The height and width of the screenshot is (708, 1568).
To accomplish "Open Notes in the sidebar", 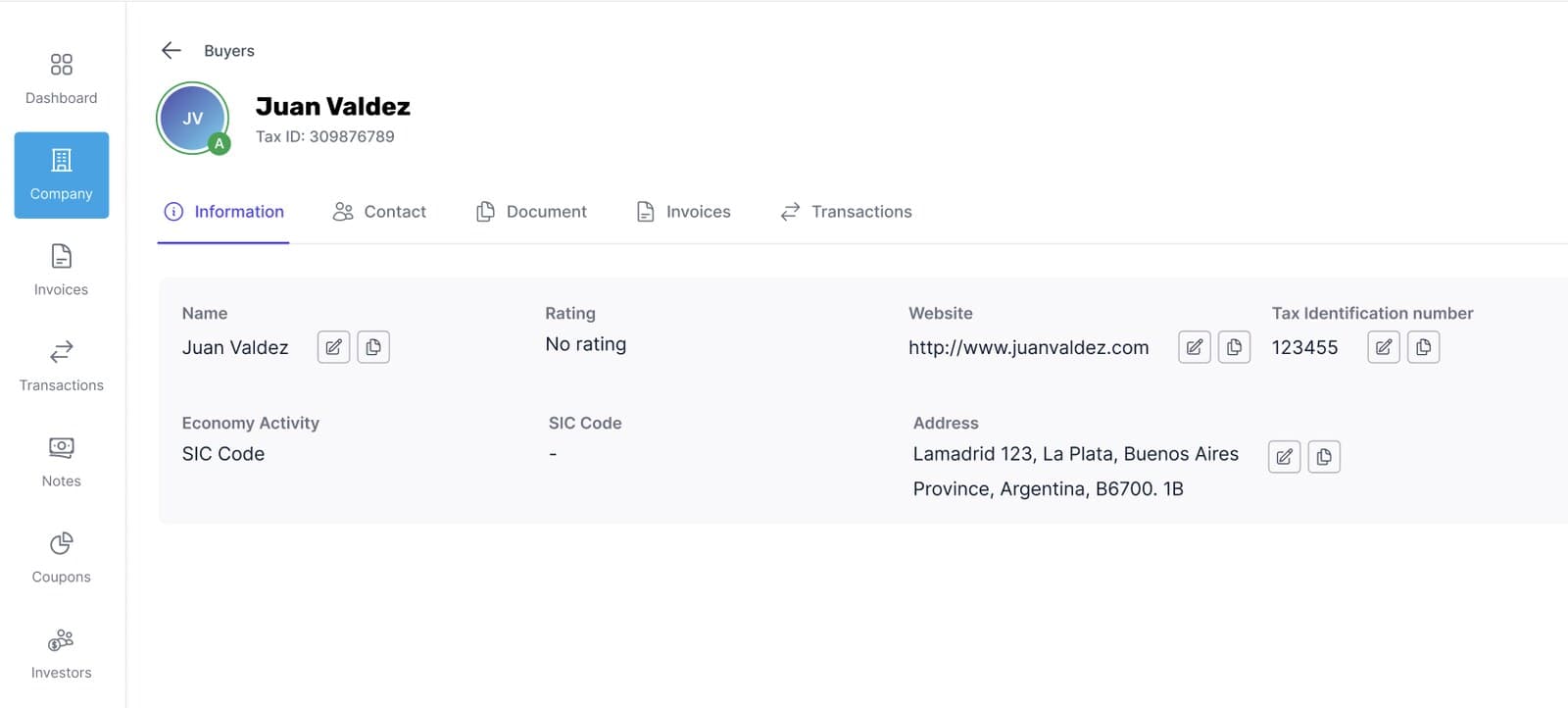I will coord(62,463).
